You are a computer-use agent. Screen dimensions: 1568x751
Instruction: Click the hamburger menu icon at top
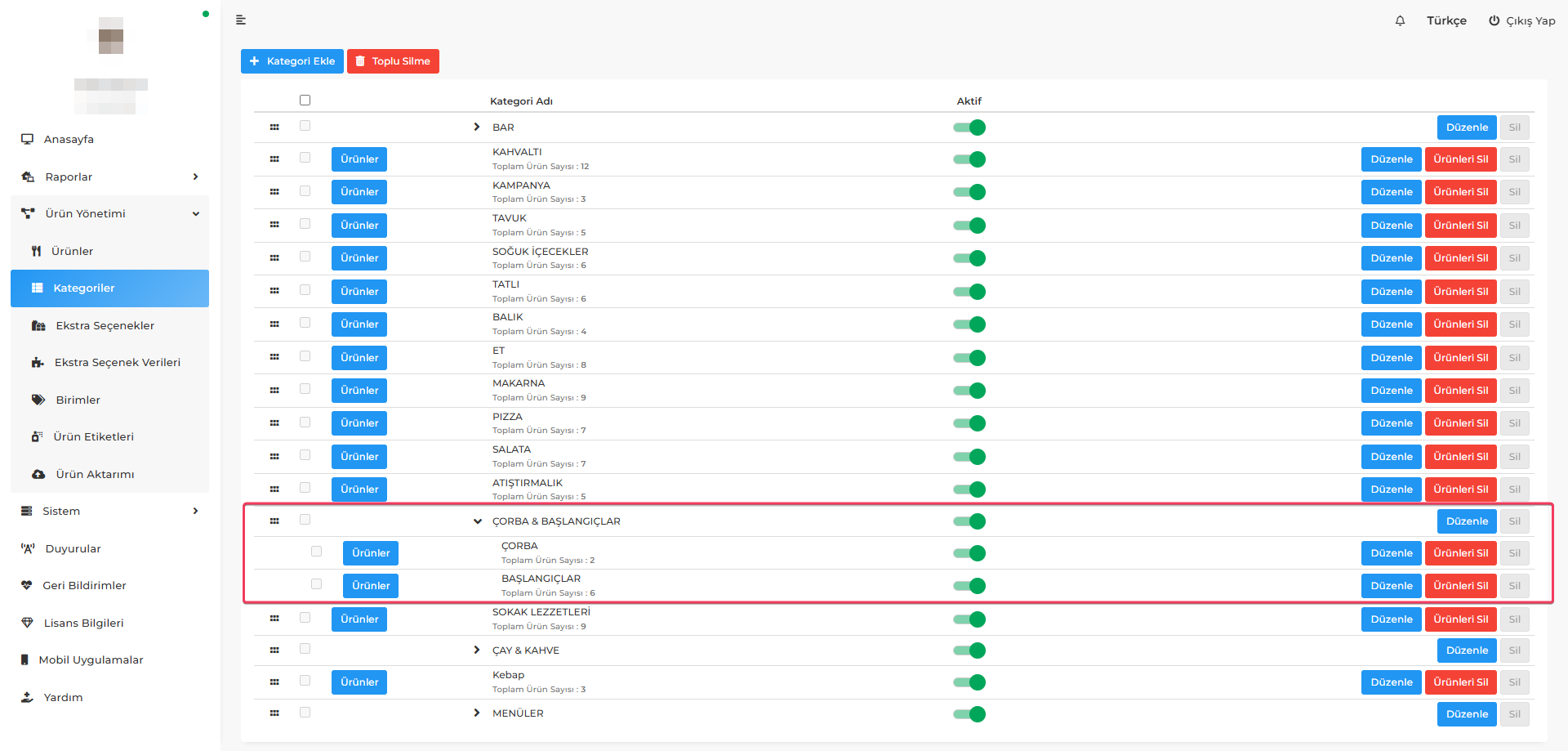(x=241, y=20)
